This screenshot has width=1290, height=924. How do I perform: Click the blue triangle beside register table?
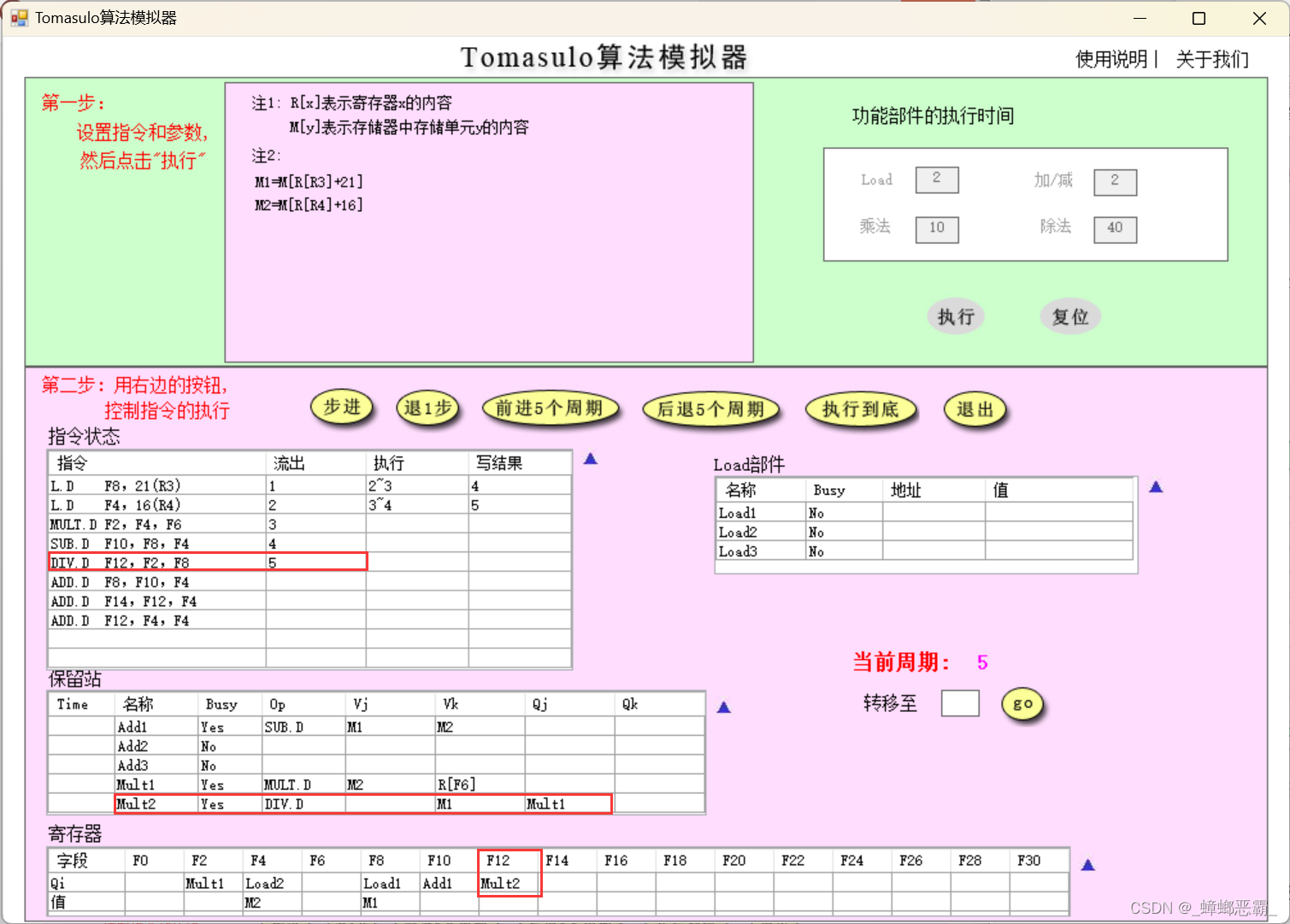[1087, 865]
